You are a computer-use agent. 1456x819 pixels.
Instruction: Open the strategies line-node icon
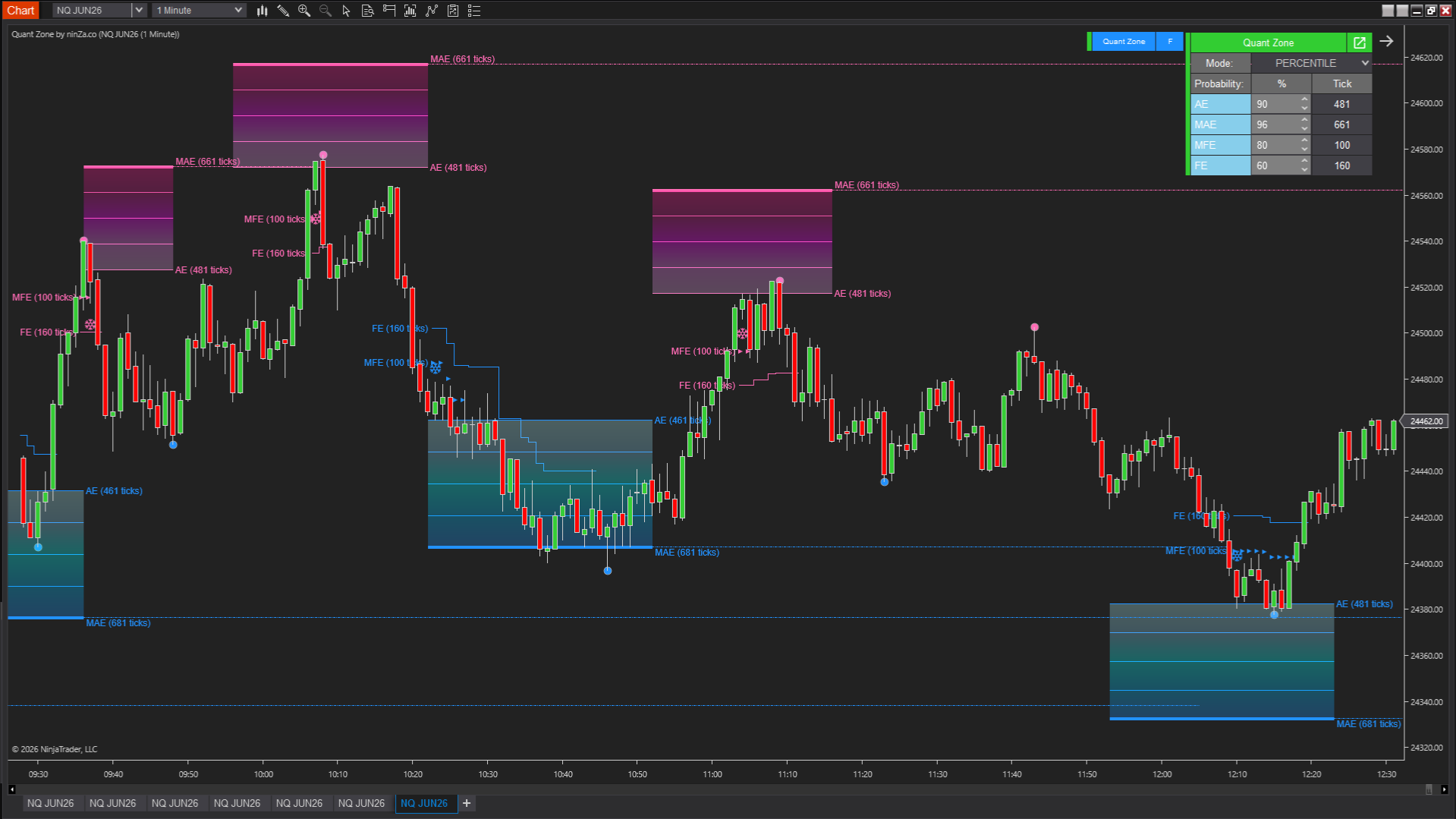432,11
